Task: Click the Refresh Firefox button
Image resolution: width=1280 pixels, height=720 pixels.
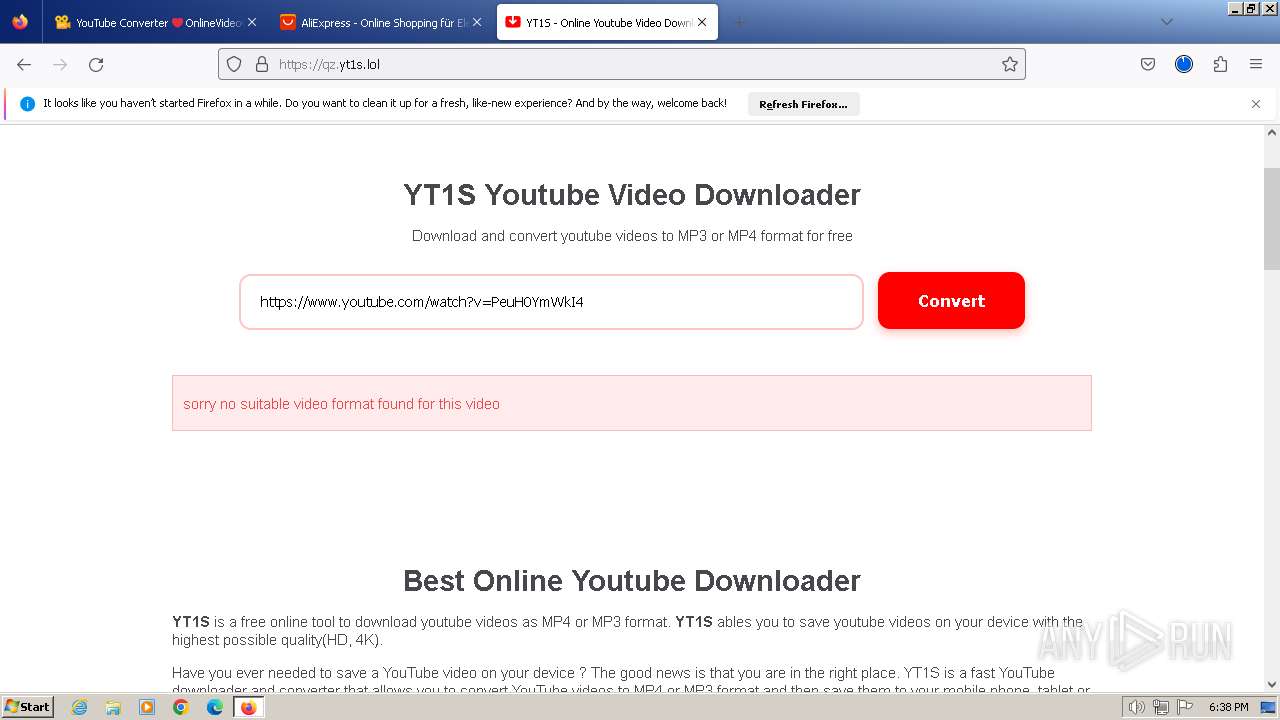Action: 803,104
